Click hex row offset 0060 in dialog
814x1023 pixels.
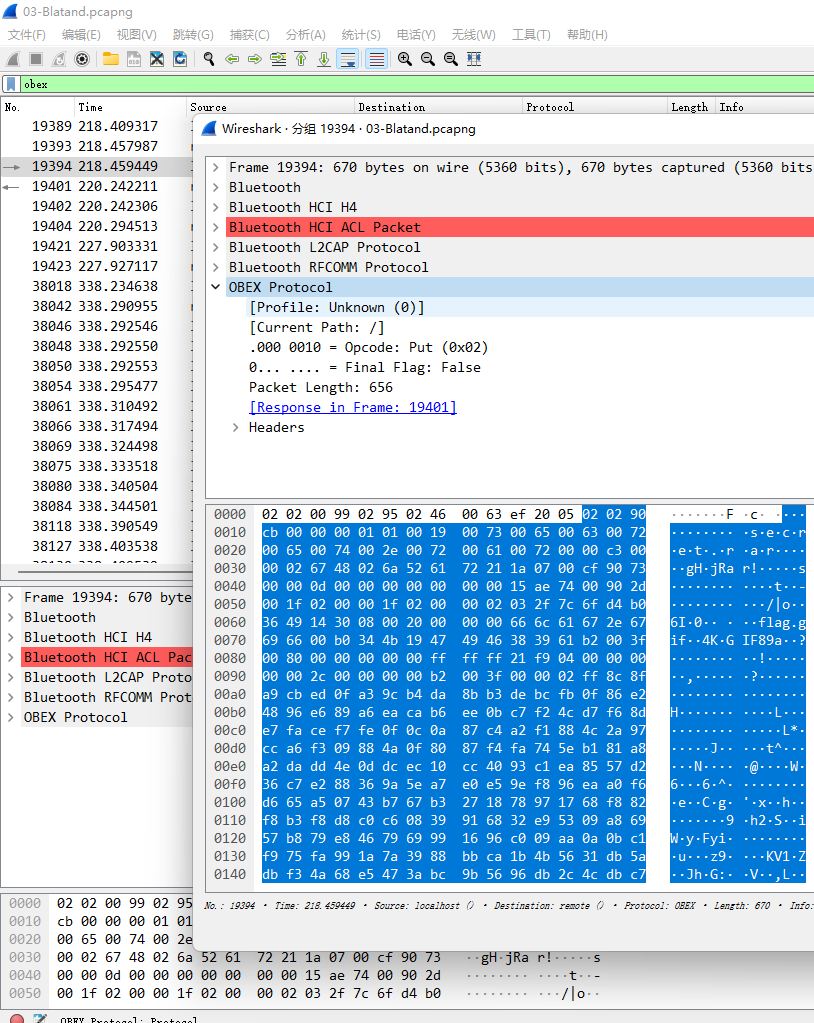tap(230, 623)
